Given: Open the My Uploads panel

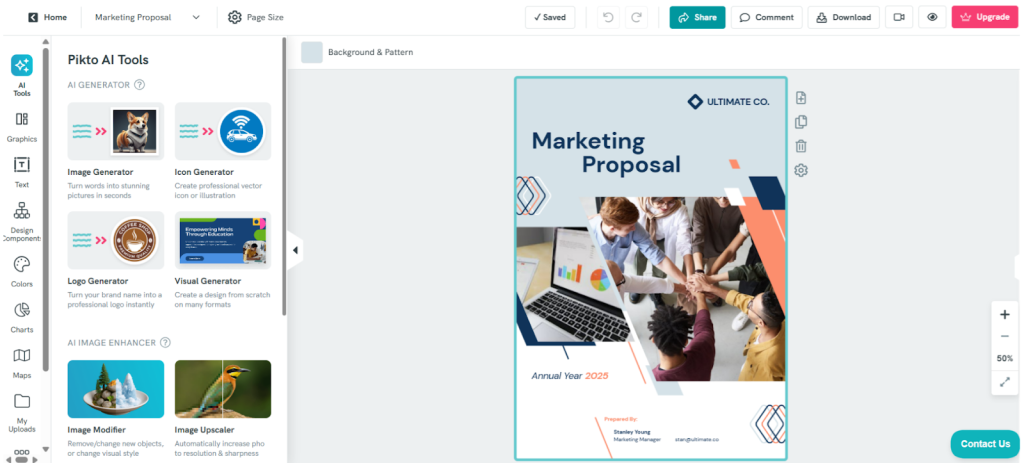Looking at the screenshot, I should pyautogui.click(x=22, y=412).
